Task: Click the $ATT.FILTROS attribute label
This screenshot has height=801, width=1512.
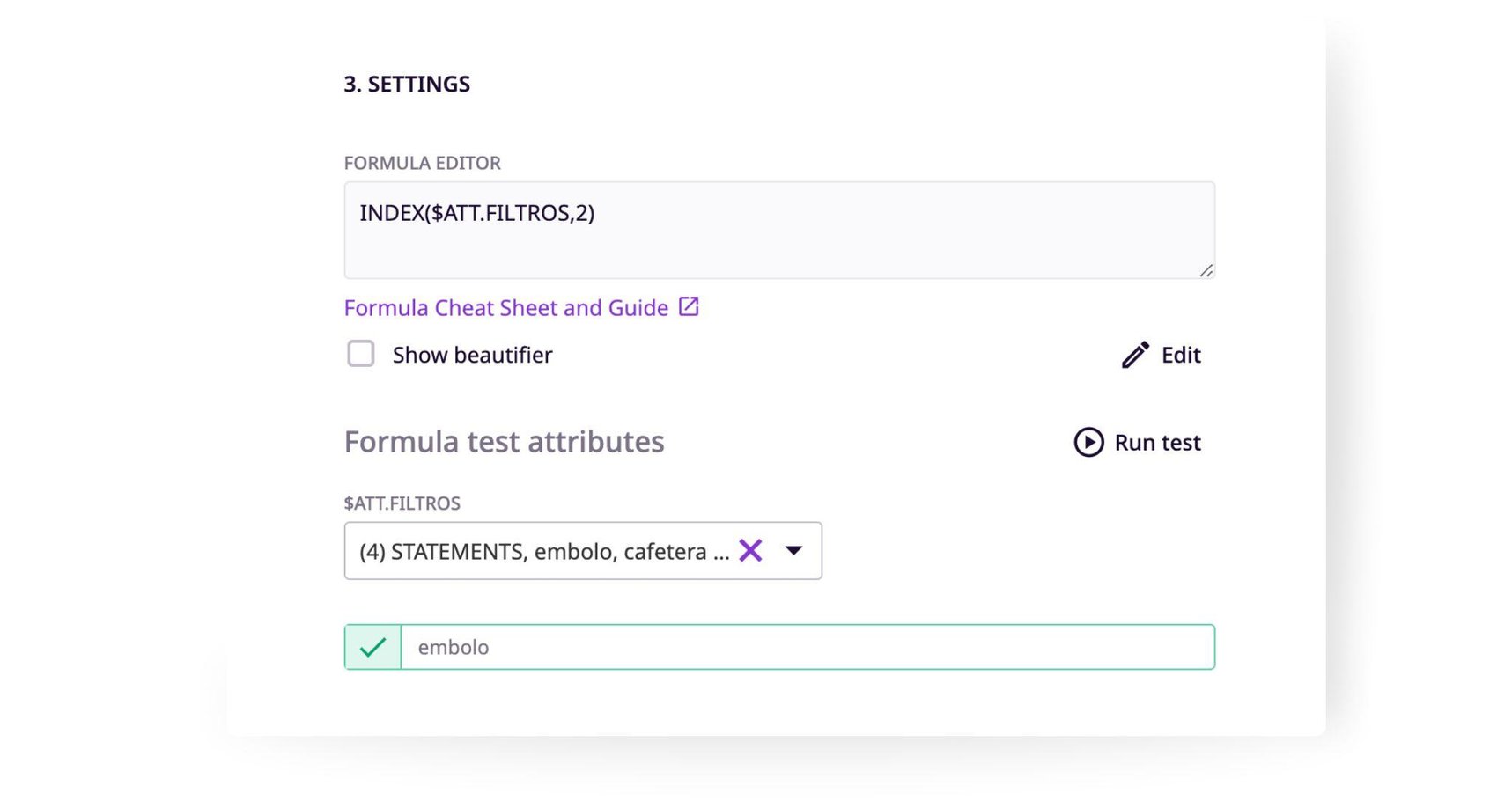Action: (x=402, y=503)
